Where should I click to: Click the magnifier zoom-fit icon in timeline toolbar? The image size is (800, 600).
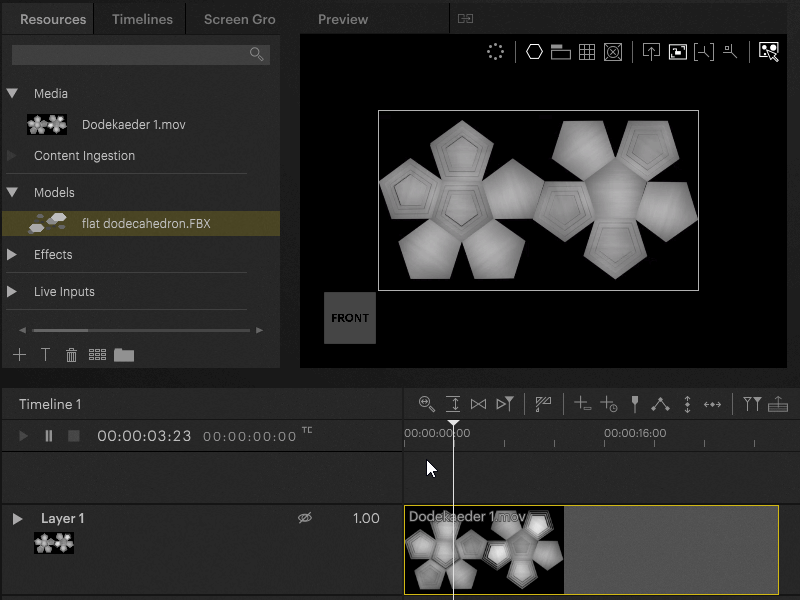pos(427,404)
